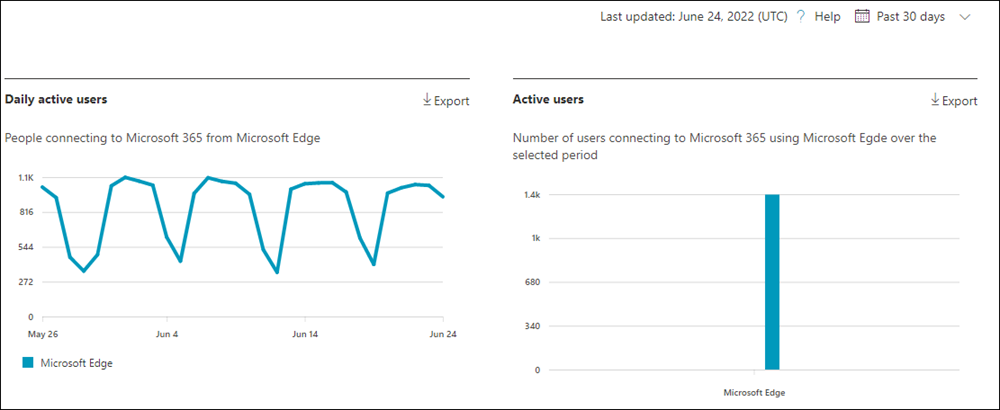Click the download arrow icon in Active users
This screenshot has height=410, width=1000.
pyautogui.click(x=936, y=99)
